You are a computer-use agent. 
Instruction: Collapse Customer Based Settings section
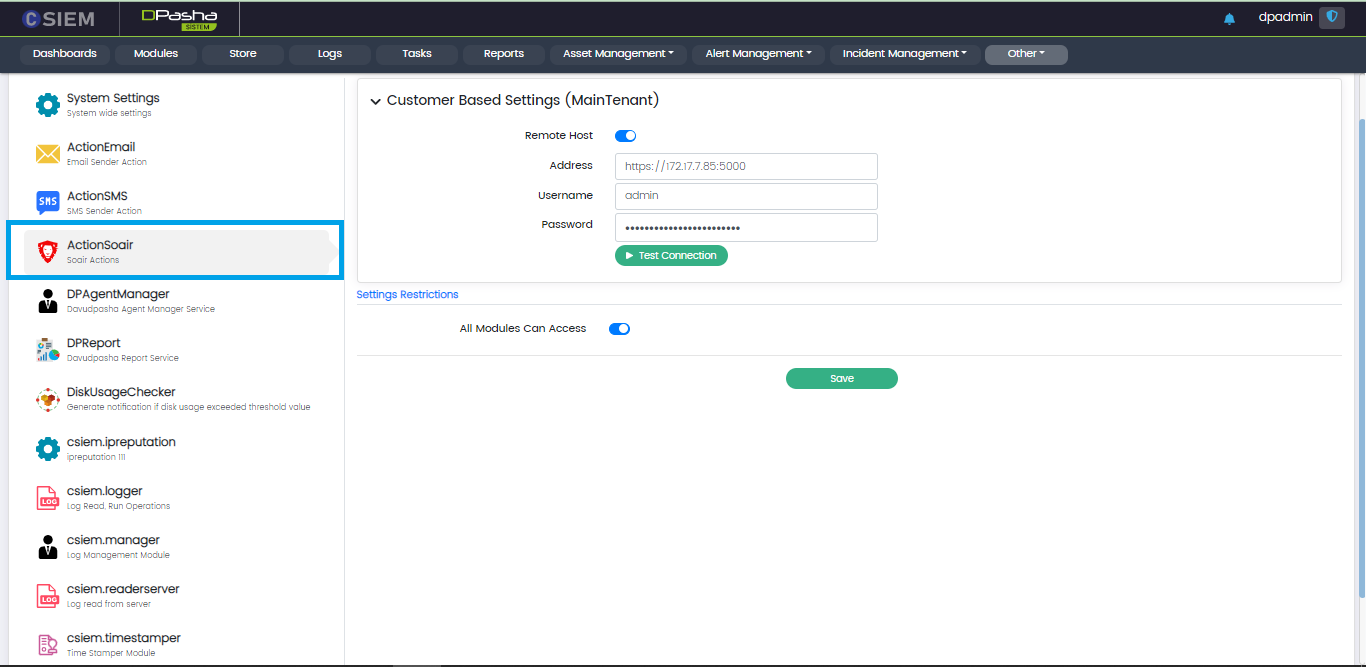click(376, 101)
